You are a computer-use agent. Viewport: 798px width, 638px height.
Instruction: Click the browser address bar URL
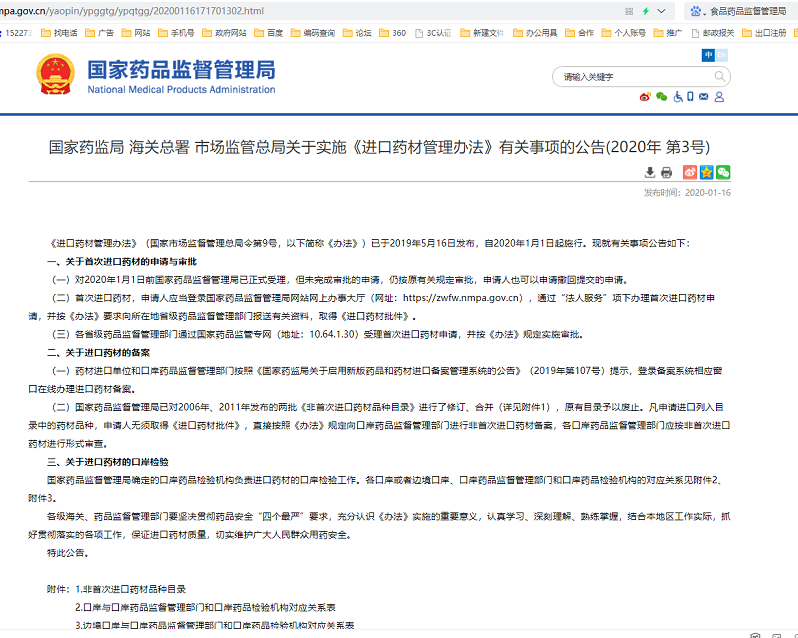(x=132, y=11)
